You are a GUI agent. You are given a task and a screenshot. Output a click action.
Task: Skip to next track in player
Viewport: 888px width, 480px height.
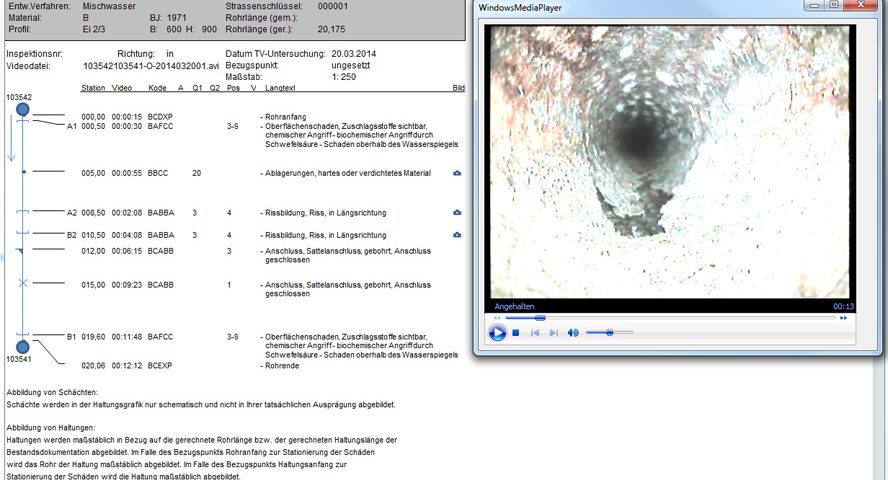pos(554,332)
